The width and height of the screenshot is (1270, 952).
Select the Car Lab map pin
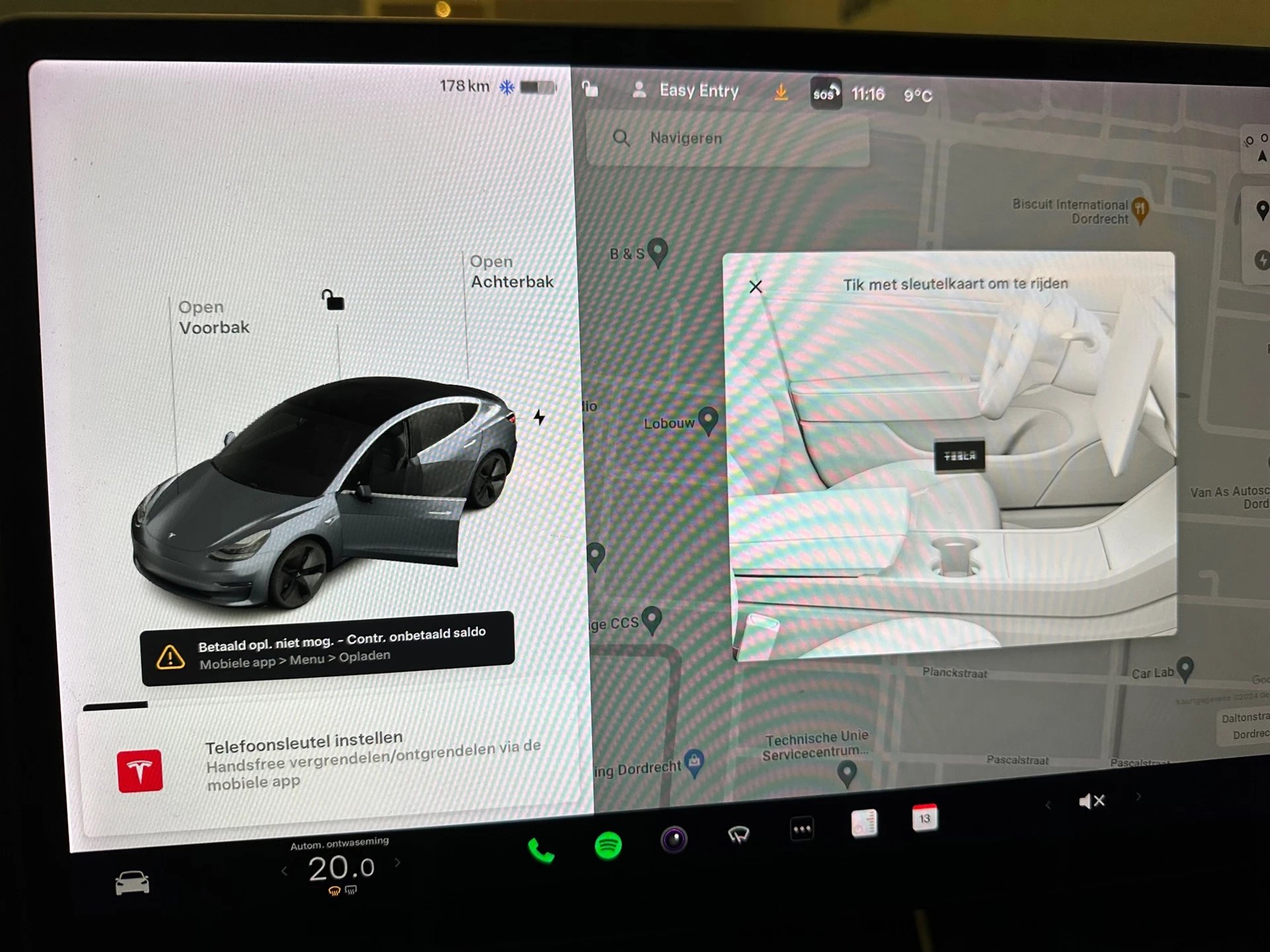pos(1185,668)
